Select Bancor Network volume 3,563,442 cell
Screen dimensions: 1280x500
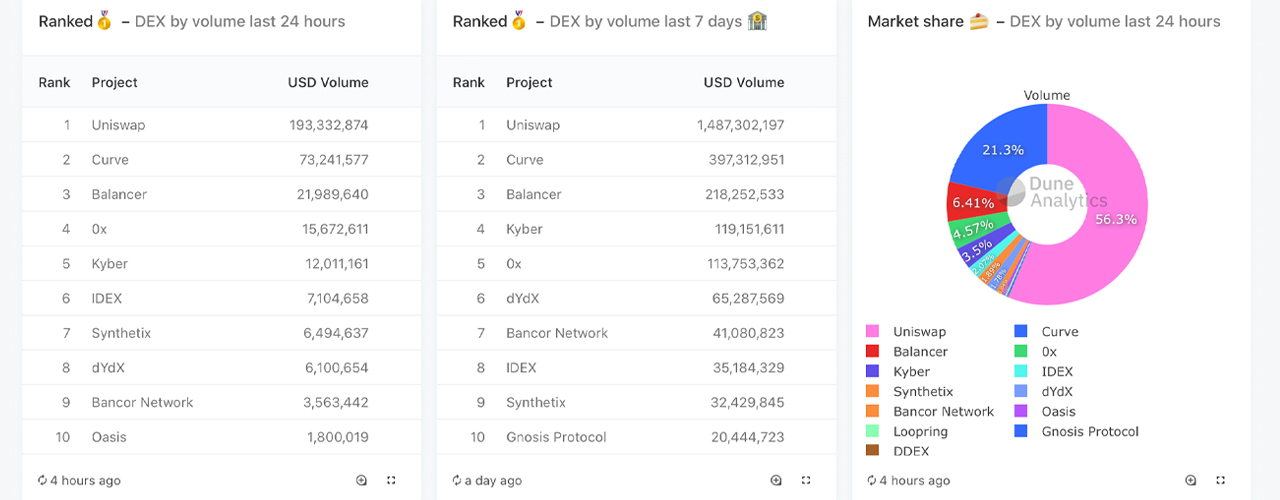[336, 402]
